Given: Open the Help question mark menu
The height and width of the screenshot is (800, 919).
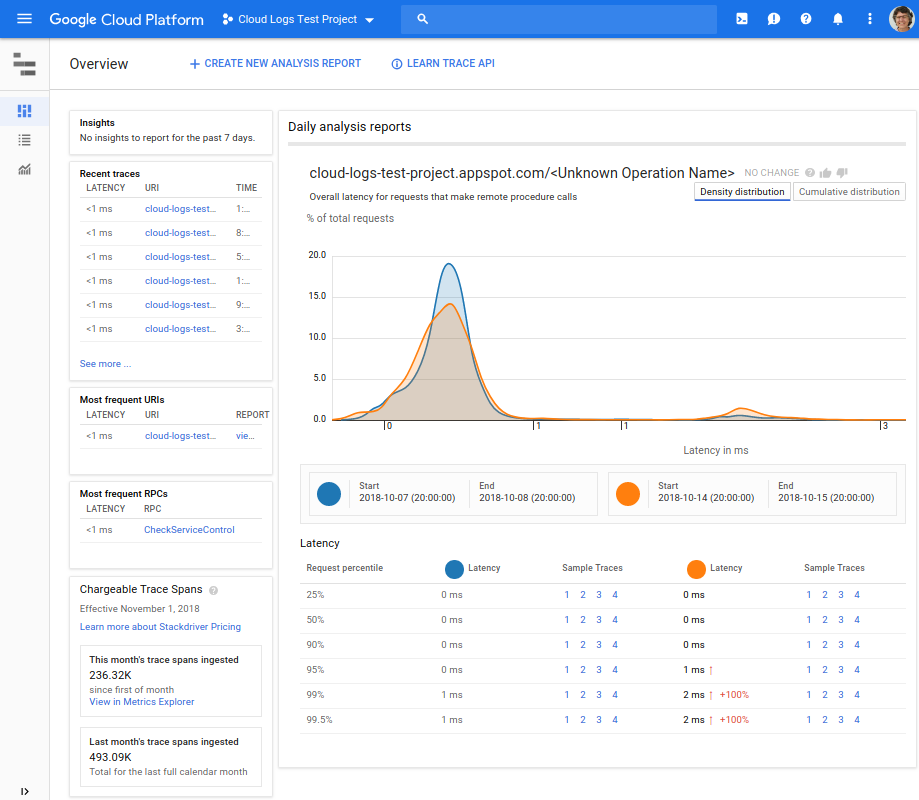Looking at the screenshot, I should coord(806,19).
